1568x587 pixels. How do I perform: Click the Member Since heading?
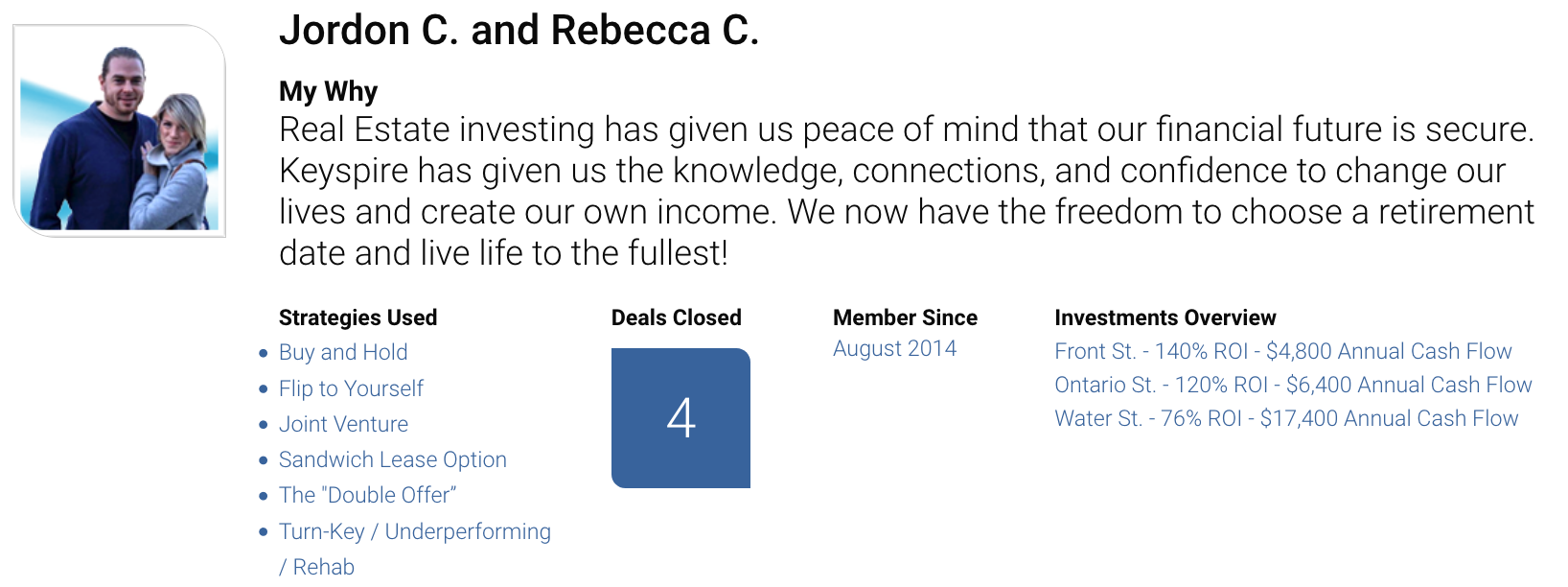click(x=905, y=317)
